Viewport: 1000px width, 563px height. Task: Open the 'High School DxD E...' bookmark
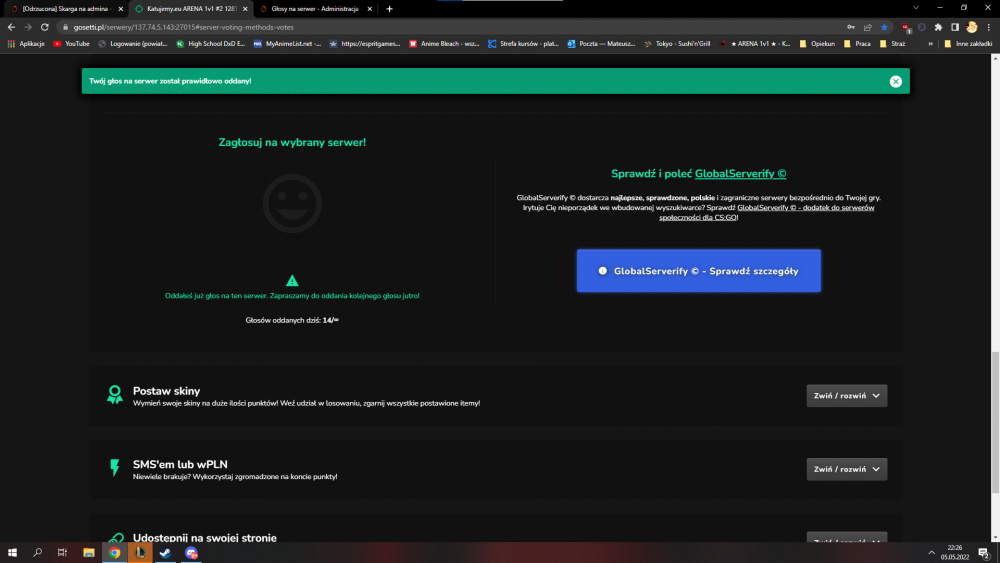click(211, 44)
